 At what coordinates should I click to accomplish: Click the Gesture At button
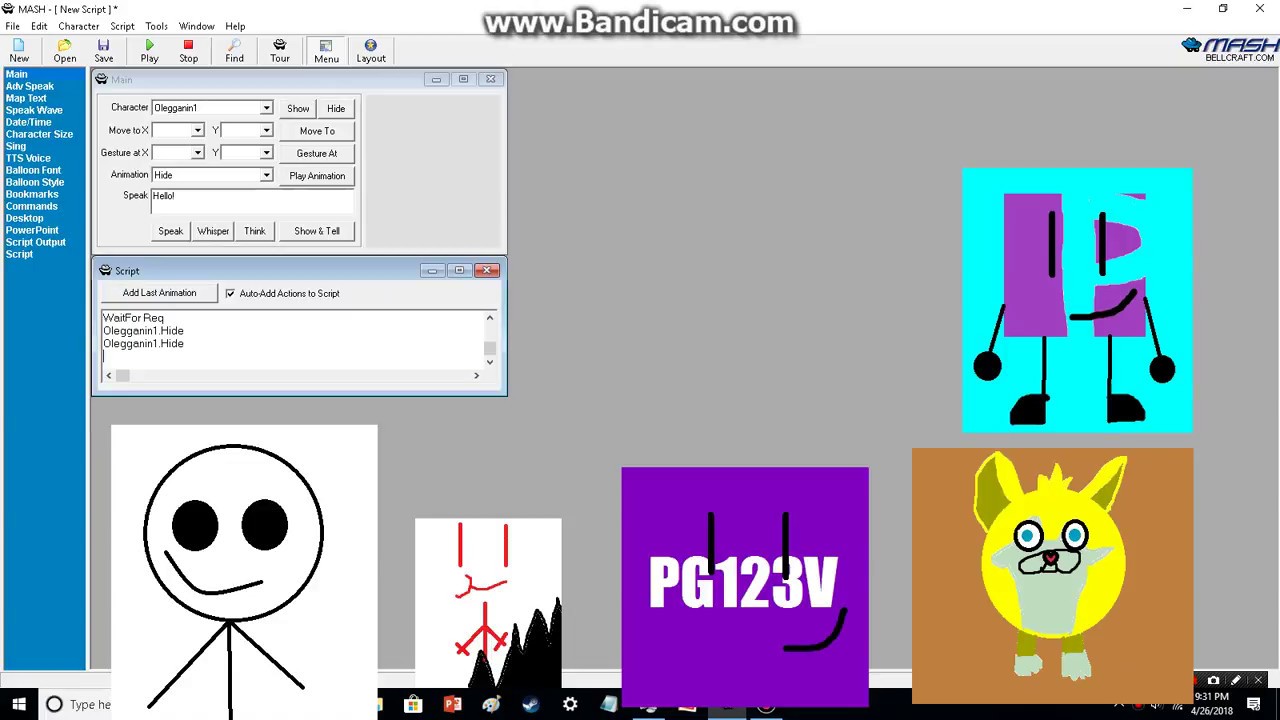pyautogui.click(x=317, y=153)
